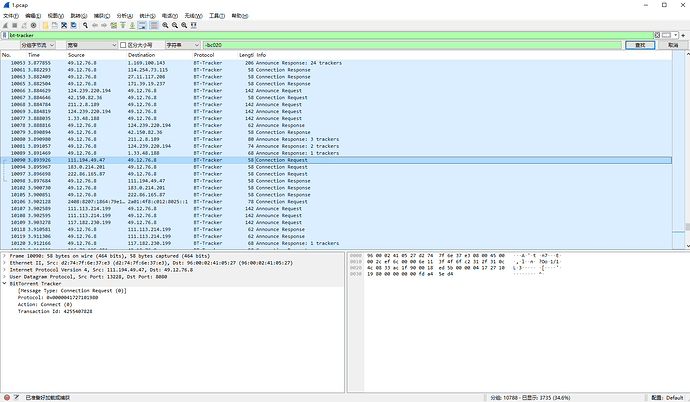Screen dimensions: 690x402
Task: Toggle packet colorization toolbar icon
Action: (154, 26)
